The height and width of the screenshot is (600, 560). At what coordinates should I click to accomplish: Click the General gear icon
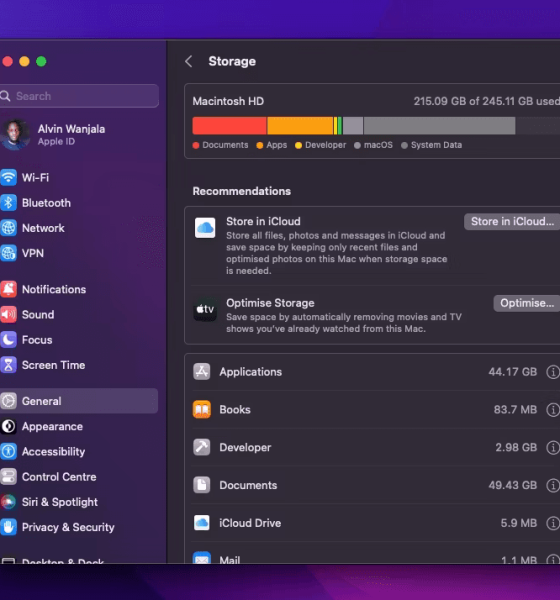(x=8, y=401)
